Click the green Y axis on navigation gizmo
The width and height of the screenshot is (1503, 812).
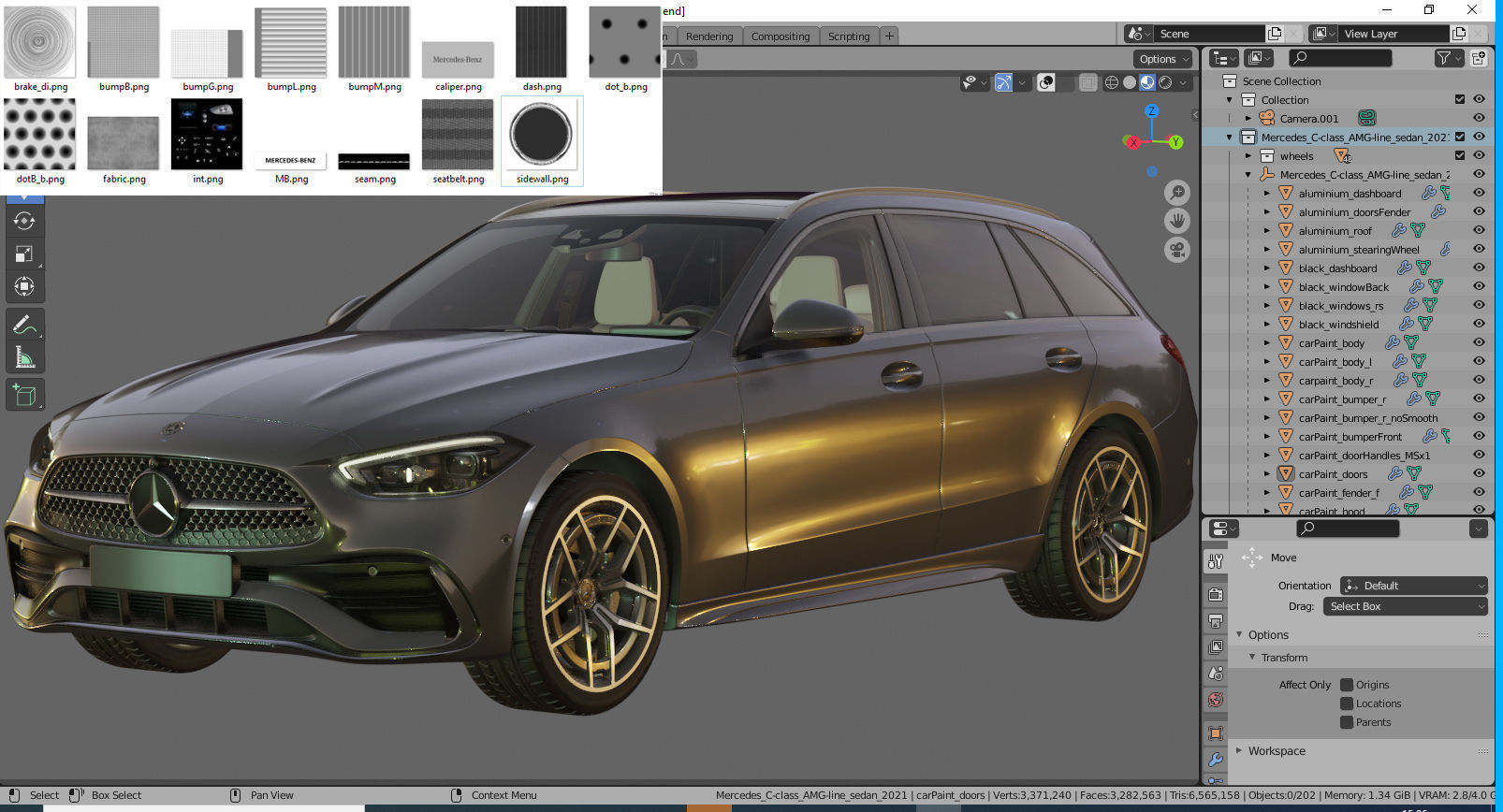1175,142
